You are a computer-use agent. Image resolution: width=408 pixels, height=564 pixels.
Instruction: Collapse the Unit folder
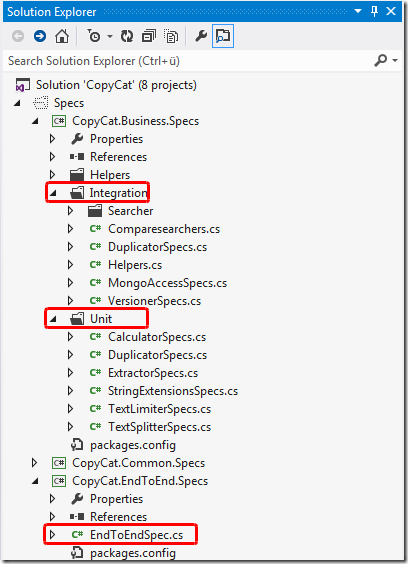tap(53, 319)
